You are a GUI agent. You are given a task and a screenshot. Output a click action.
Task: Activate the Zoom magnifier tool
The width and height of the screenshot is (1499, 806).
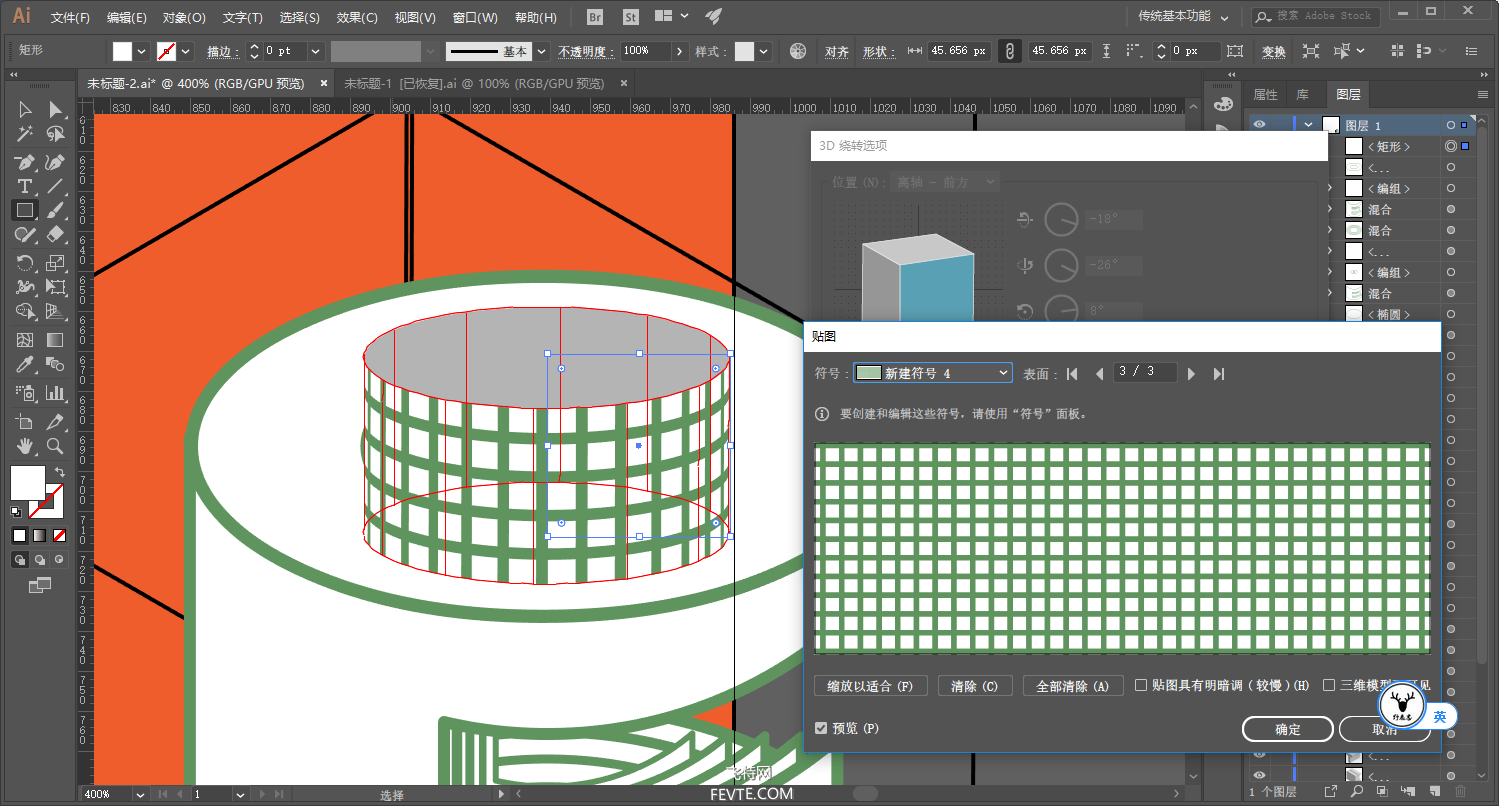[56, 446]
